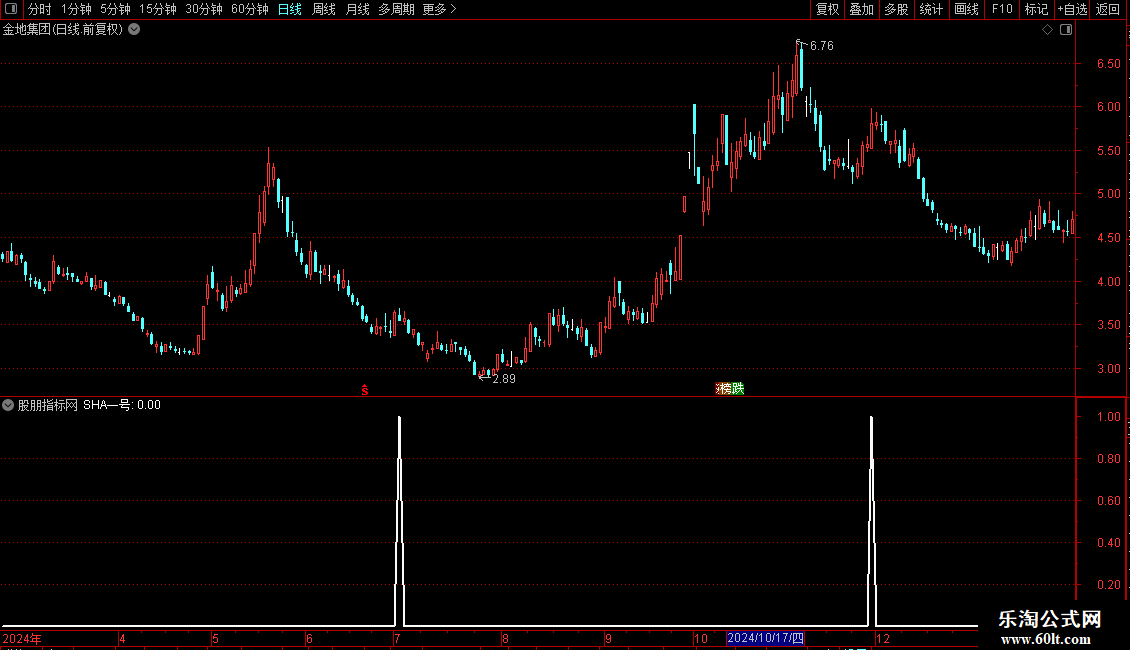
Task: Expand the indicator panel dropdown arrow
Action: point(8,405)
